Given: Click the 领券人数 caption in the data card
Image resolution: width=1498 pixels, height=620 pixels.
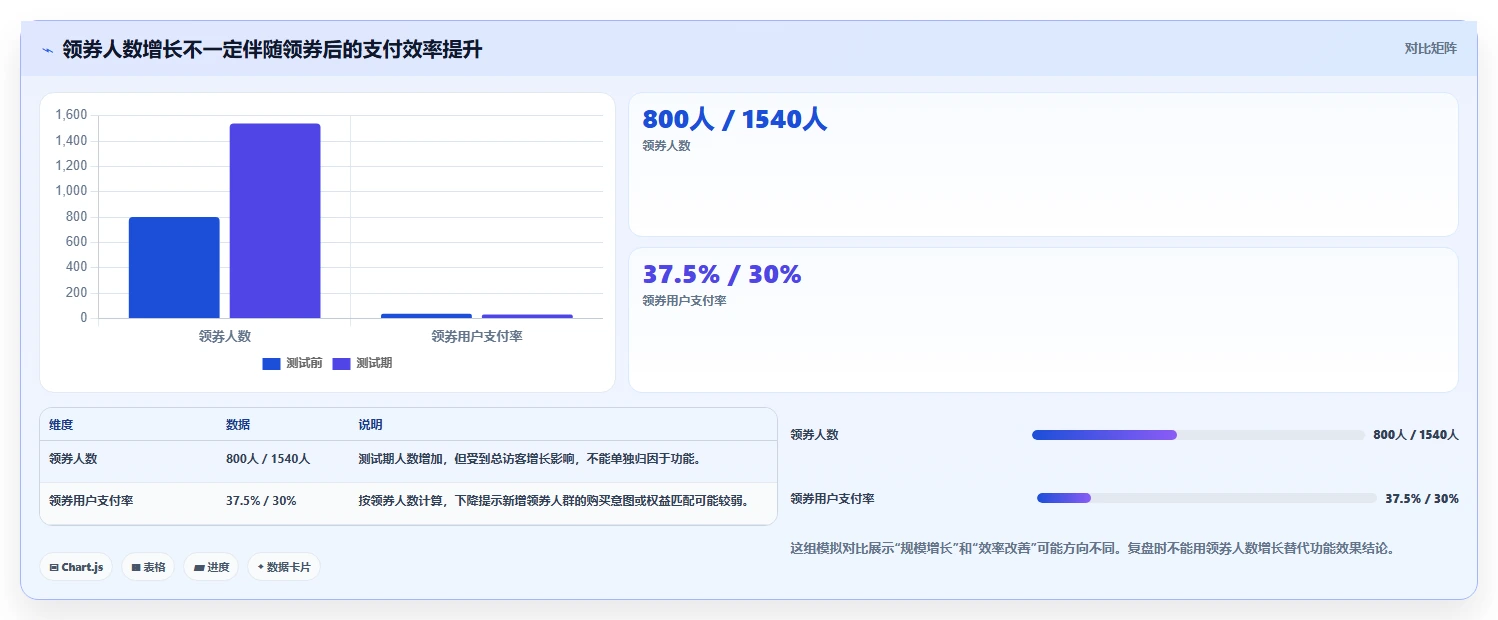Looking at the screenshot, I should tap(666, 146).
